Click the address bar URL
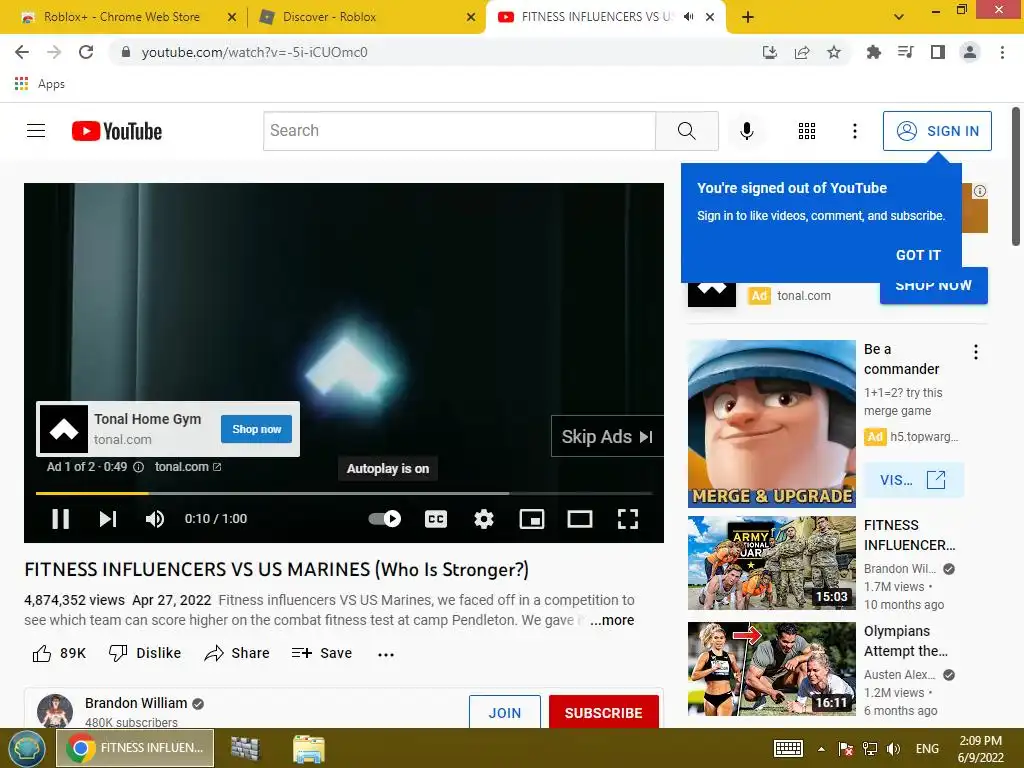The width and height of the screenshot is (1024, 768). click(x=254, y=52)
